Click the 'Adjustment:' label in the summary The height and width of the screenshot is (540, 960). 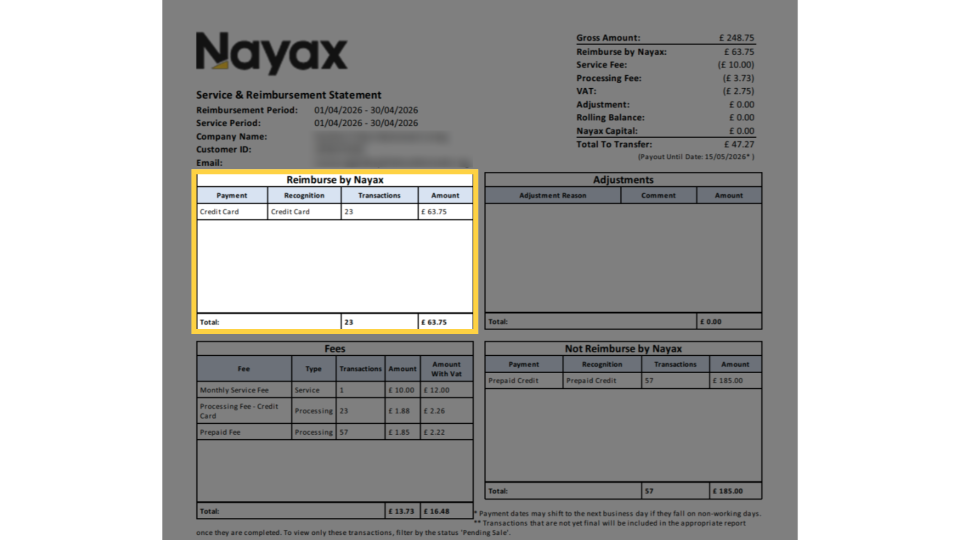point(602,105)
